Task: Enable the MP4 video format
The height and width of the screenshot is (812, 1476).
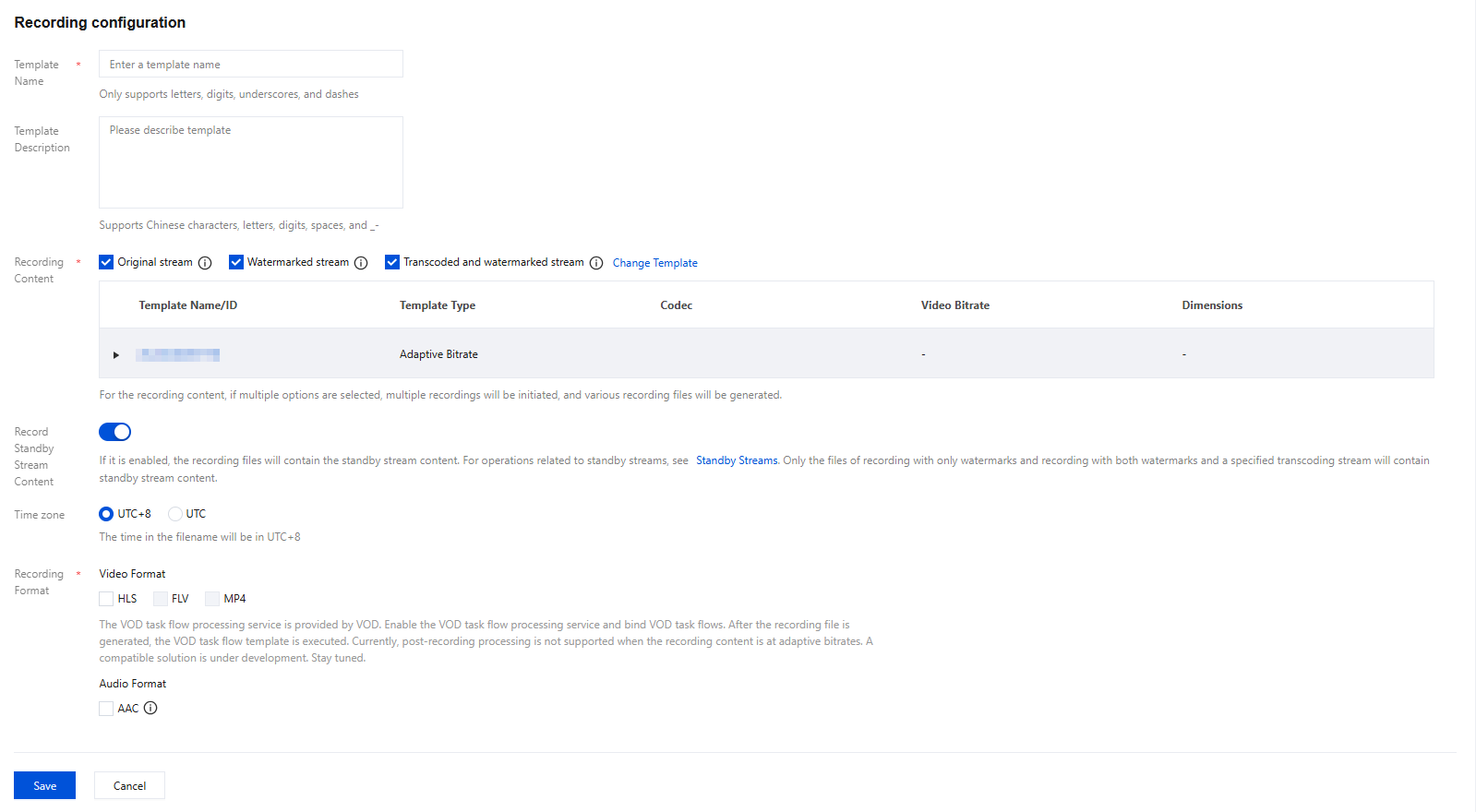Action: [x=212, y=599]
